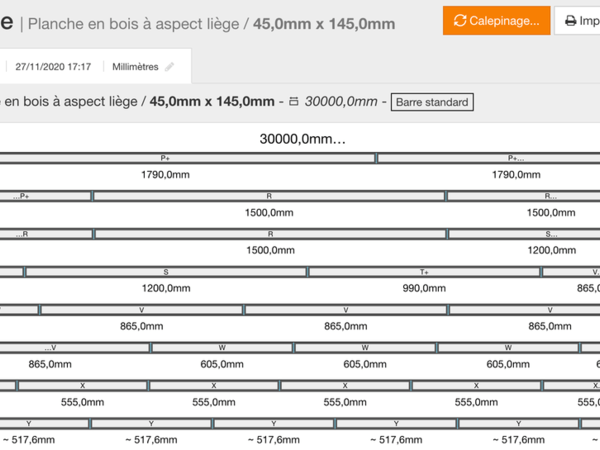The width and height of the screenshot is (600, 450).
Task: Click the pencil edit icon beside Millimètres
Action: pos(169,67)
